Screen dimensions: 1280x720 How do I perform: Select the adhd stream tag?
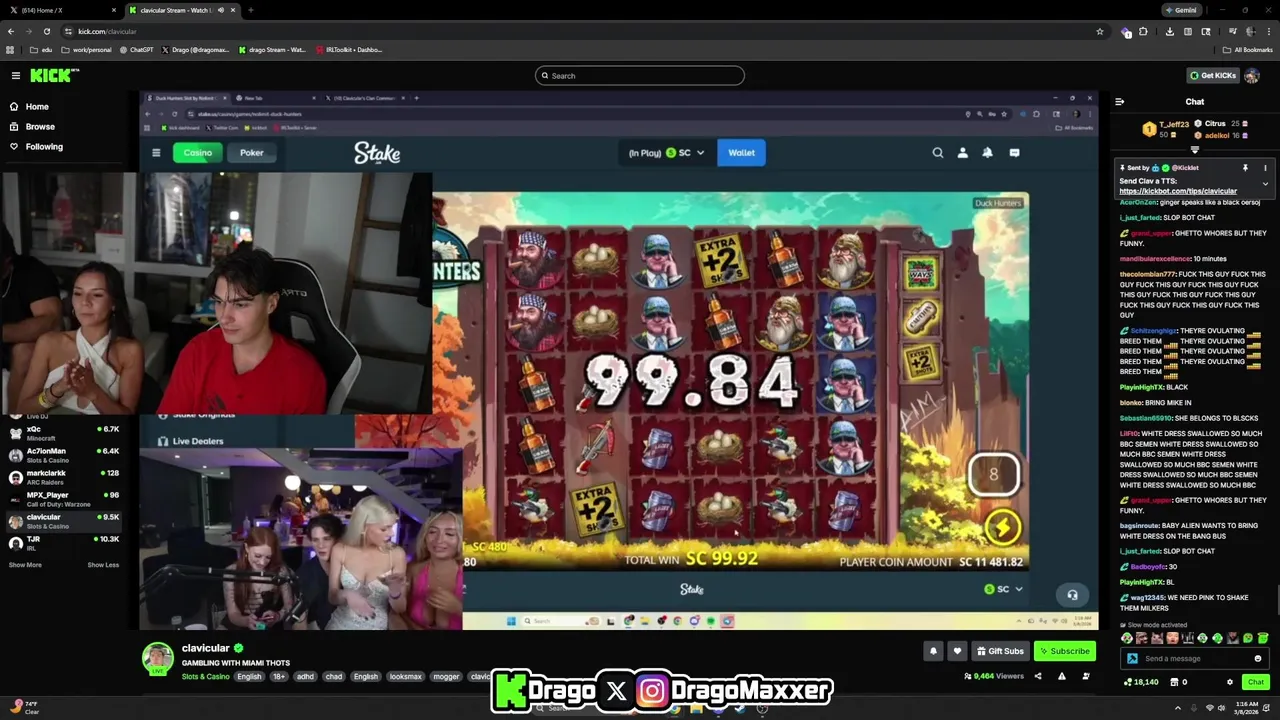[x=305, y=677]
